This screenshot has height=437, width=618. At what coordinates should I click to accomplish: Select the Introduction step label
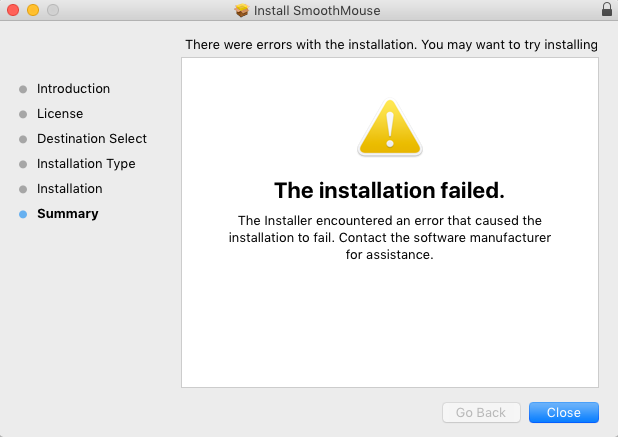tap(73, 89)
